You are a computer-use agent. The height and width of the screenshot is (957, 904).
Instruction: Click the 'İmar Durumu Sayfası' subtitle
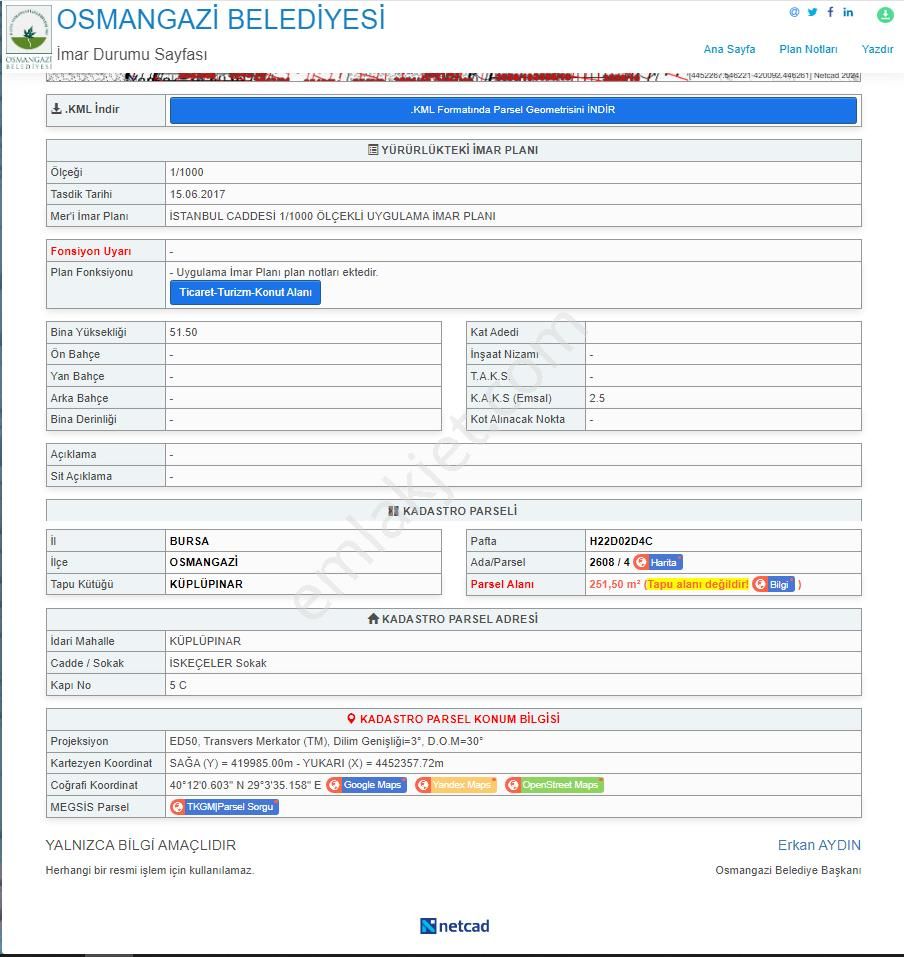pos(132,54)
